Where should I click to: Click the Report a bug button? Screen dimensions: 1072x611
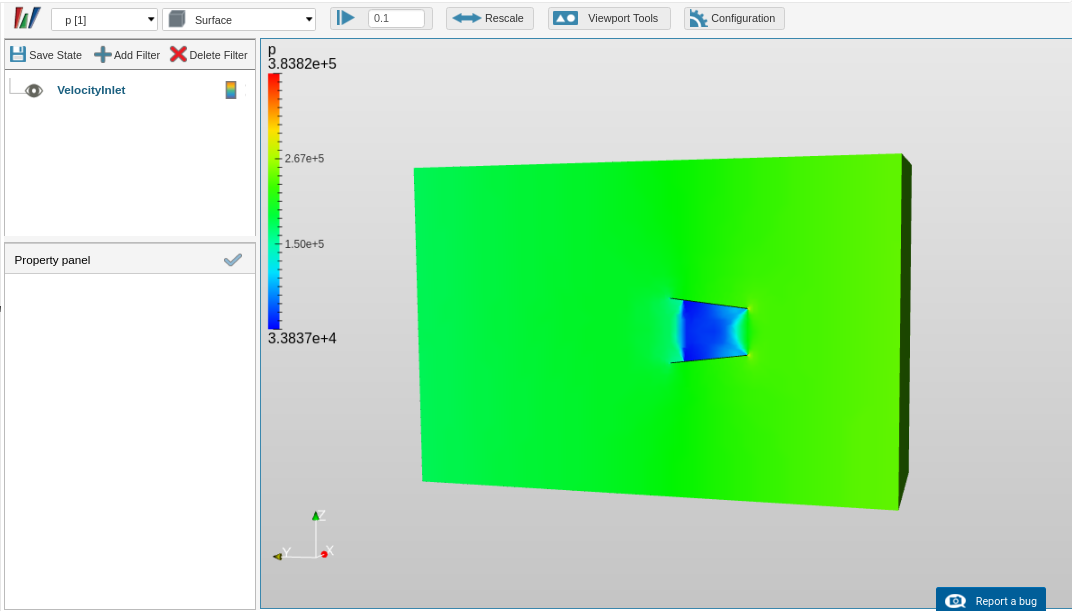click(x=991, y=599)
